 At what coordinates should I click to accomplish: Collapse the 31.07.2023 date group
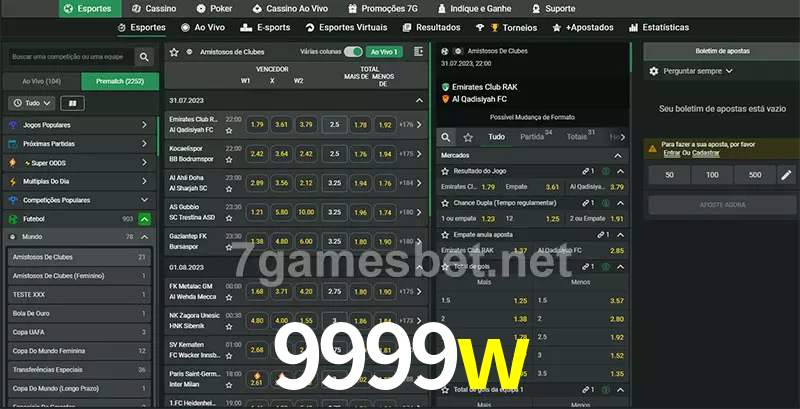[419, 101]
